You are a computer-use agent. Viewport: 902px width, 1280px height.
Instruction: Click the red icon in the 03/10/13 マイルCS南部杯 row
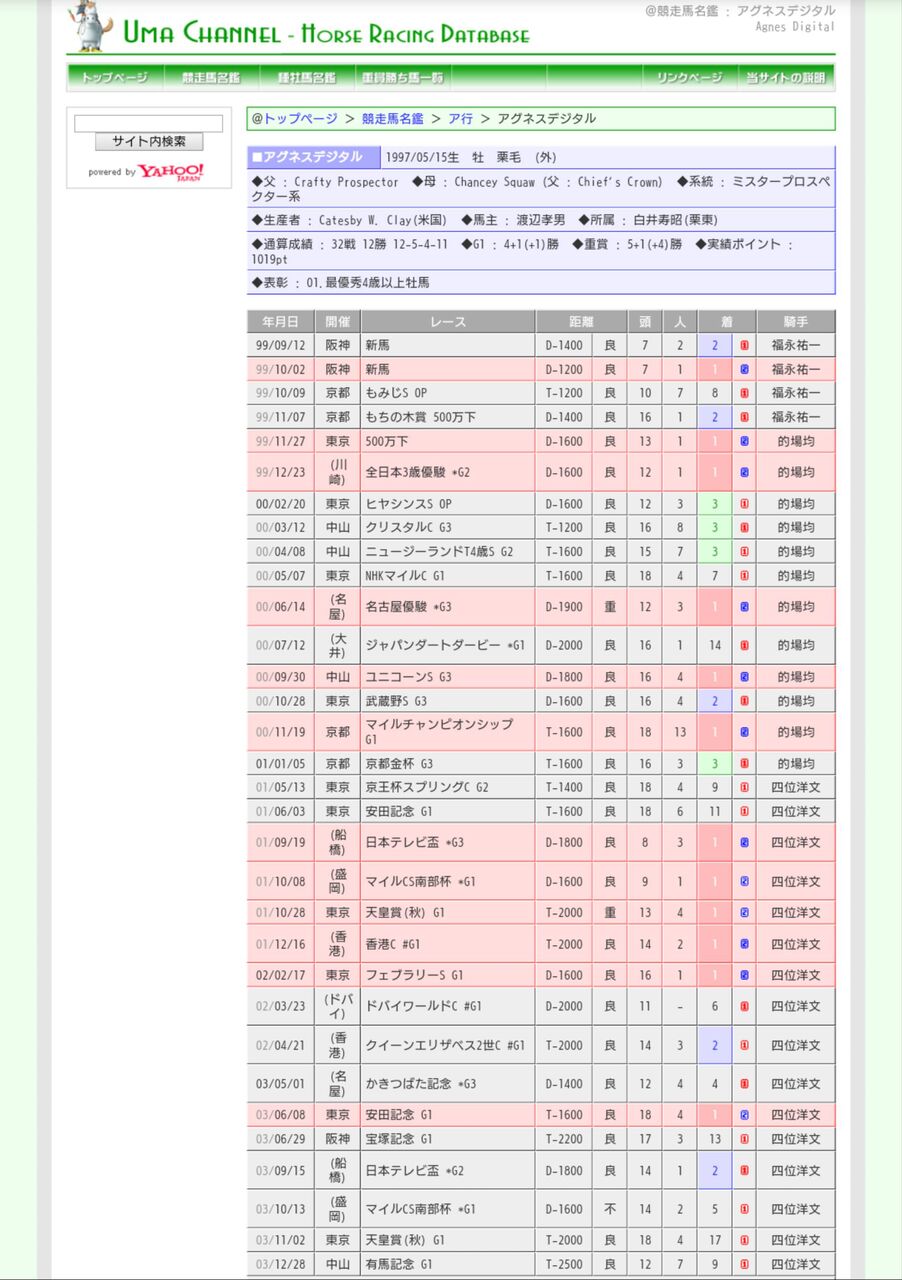click(744, 1209)
